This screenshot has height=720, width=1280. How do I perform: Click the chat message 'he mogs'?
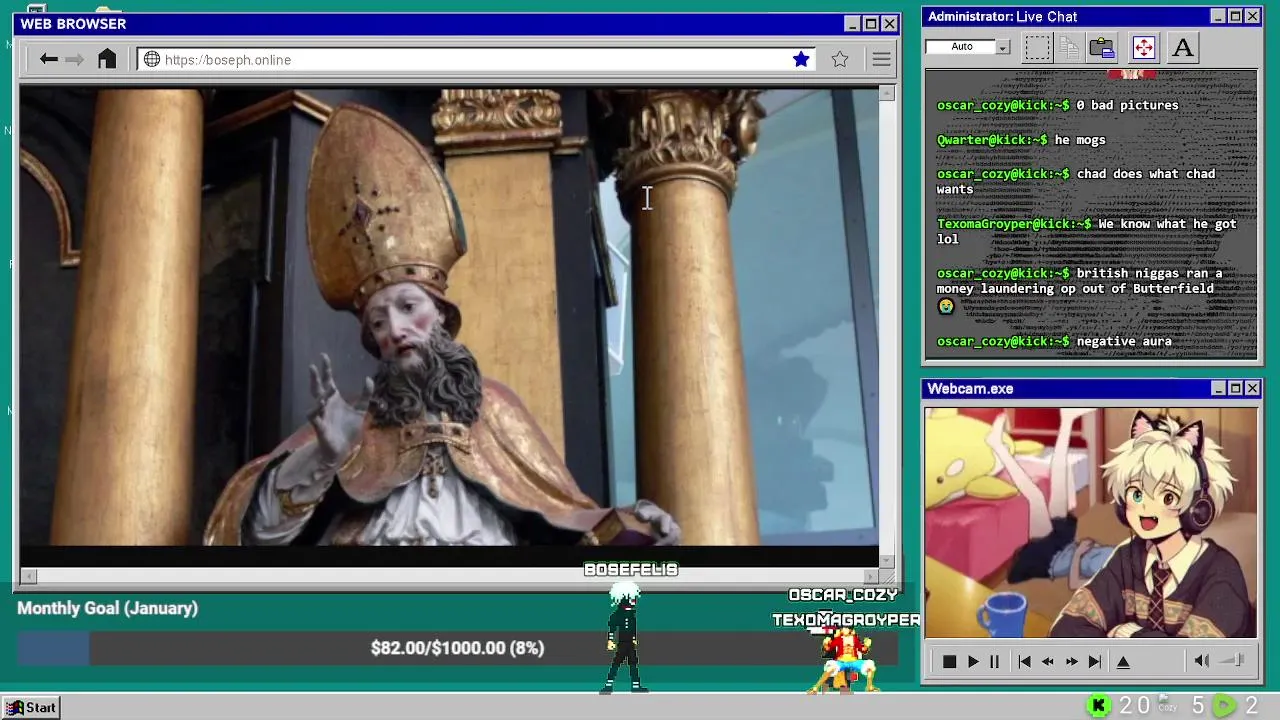click(x=1080, y=140)
